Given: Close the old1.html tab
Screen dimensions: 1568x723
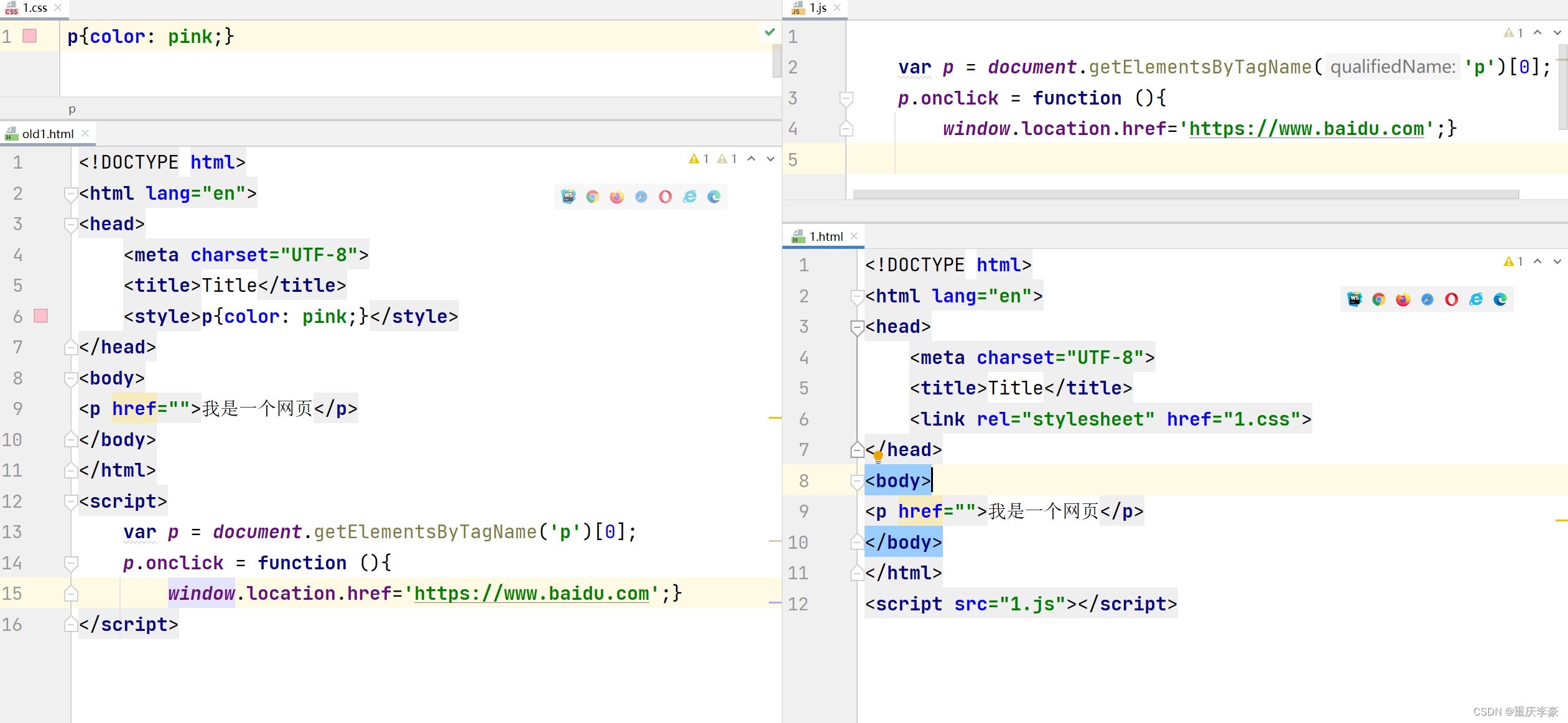Looking at the screenshot, I should (x=85, y=133).
